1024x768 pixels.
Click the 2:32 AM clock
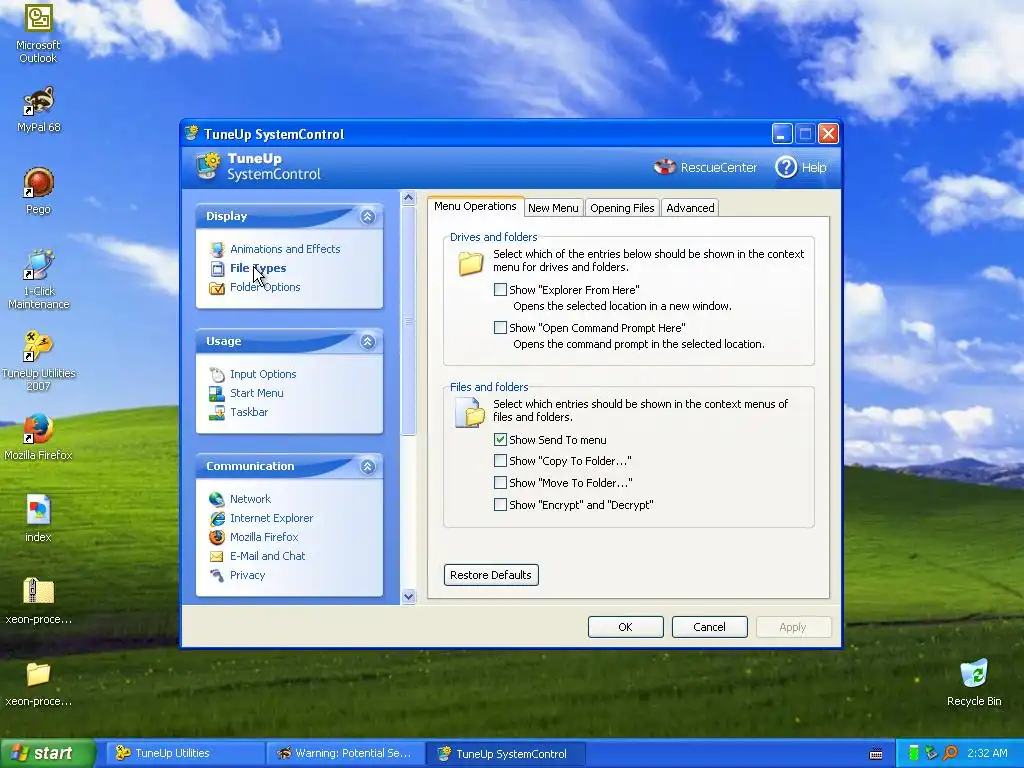coord(987,753)
